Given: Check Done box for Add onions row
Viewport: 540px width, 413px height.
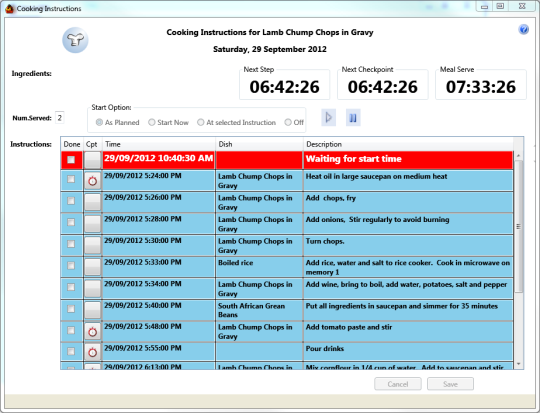Looking at the screenshot, I should [x=71, y=222].
